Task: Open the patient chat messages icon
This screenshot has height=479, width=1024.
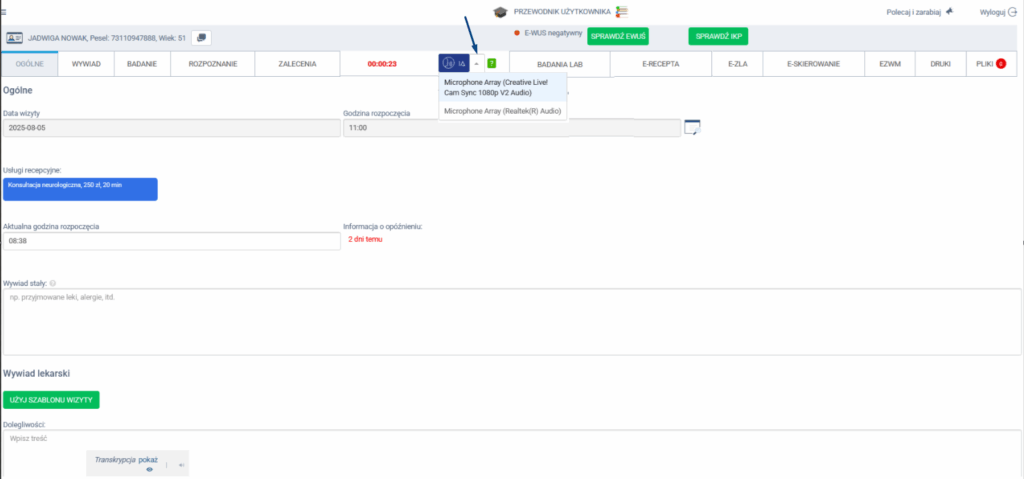Action: pos(200,37)
